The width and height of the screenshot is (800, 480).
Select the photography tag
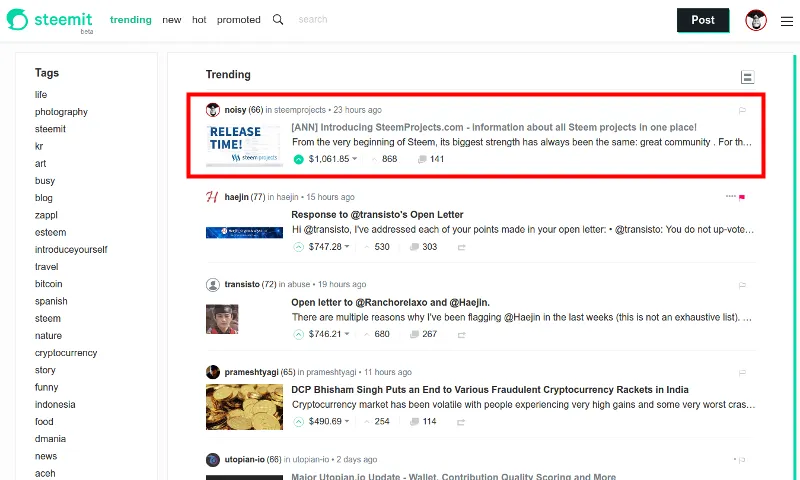61,112
